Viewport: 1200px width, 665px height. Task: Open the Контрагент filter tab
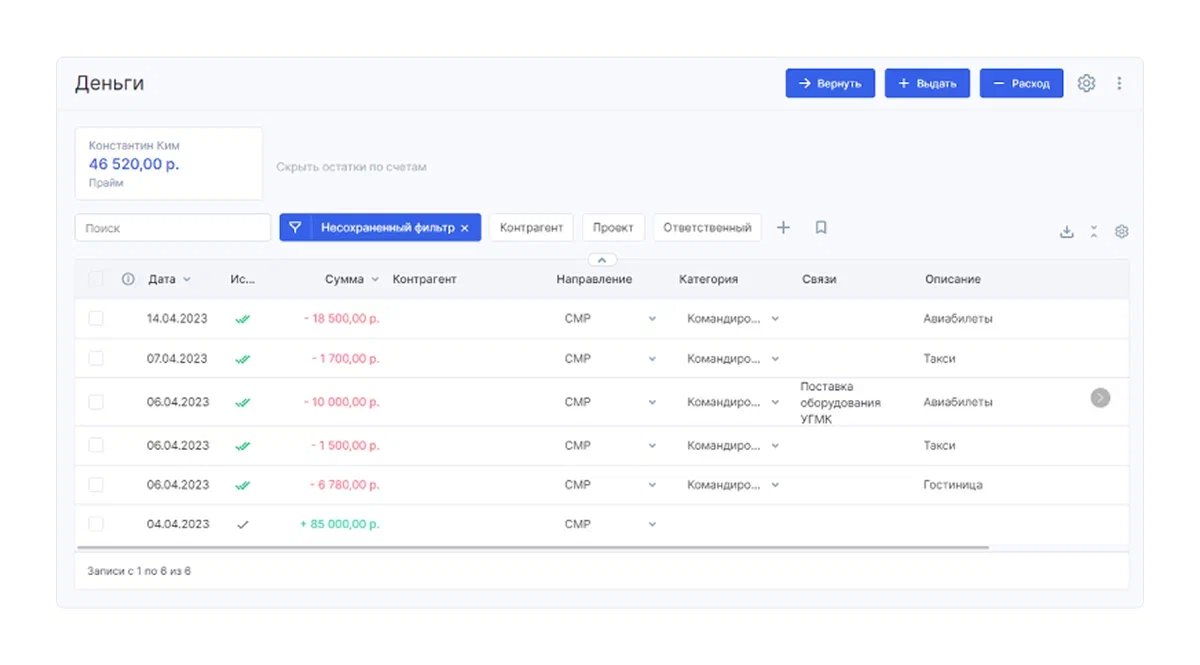[x=531, y=228]
